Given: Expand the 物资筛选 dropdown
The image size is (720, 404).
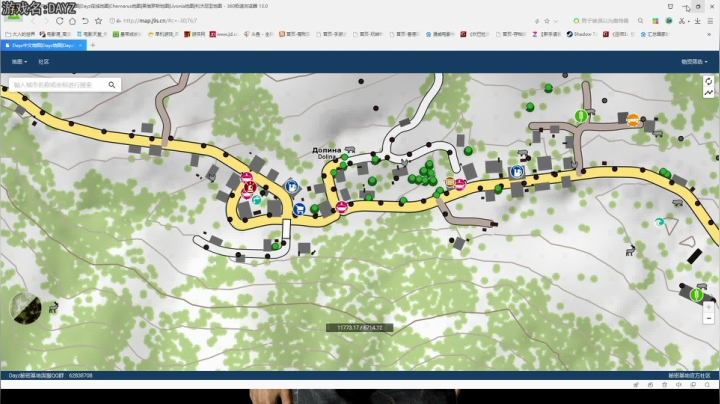Looking at the screenshot, I should [x=694, y=62].
